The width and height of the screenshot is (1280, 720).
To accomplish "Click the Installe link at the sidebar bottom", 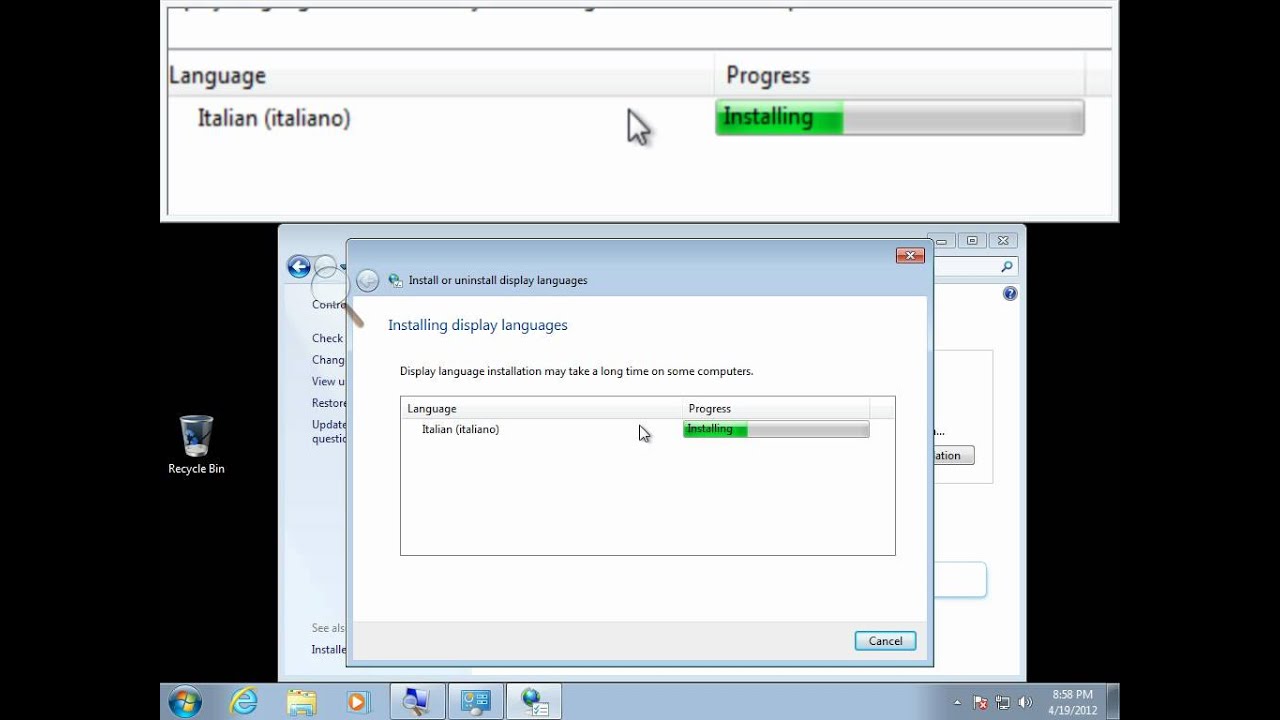I will click(x=329, y=649).
